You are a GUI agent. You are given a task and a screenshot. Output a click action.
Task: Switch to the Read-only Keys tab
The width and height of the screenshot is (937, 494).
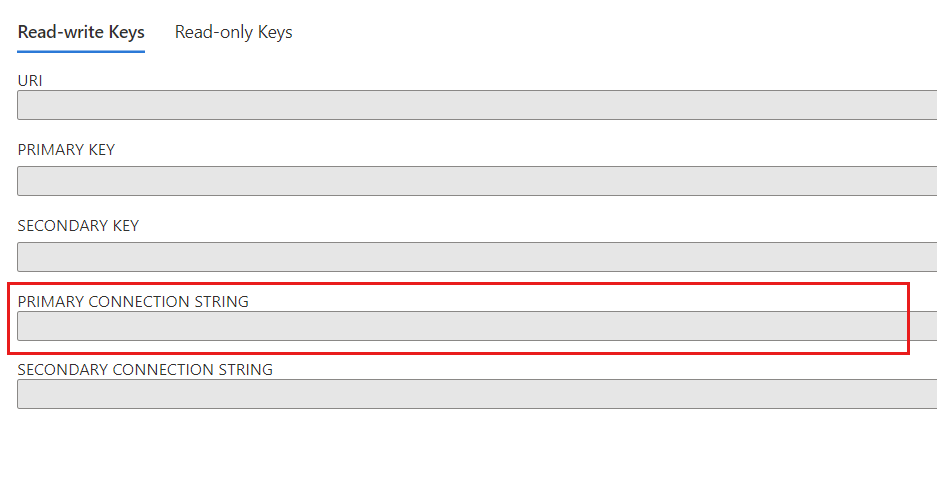233,32
